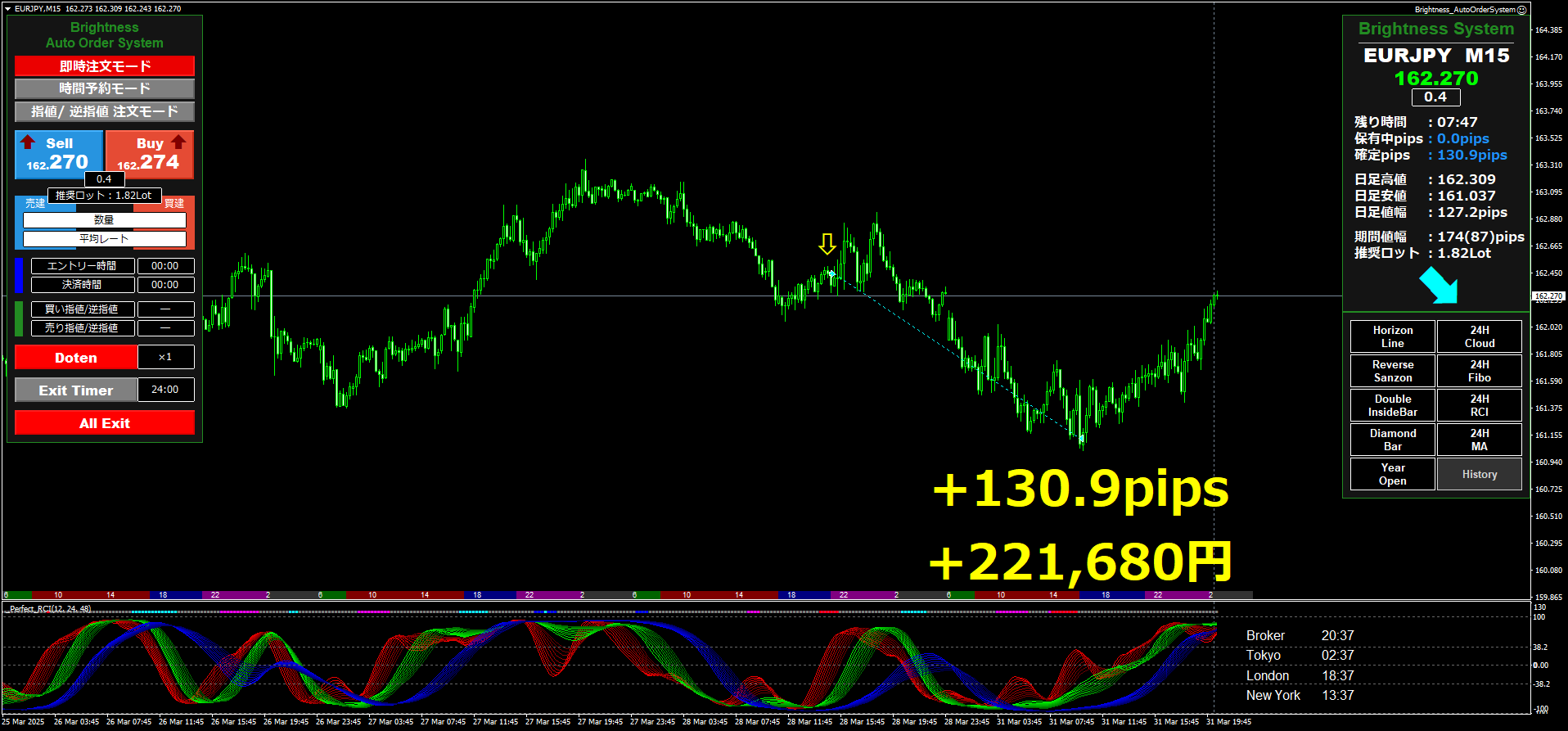
Task: Click the 推奨ロット：1.82Lot label
Action: point(105,196)
